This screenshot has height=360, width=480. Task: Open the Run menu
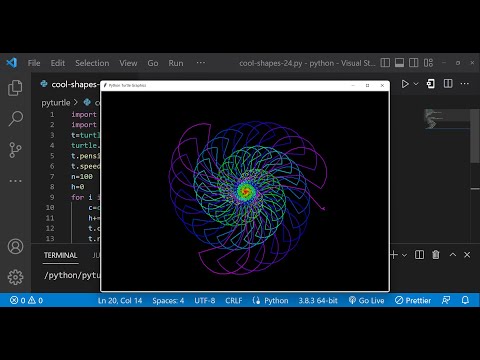[x=176, y=63]
